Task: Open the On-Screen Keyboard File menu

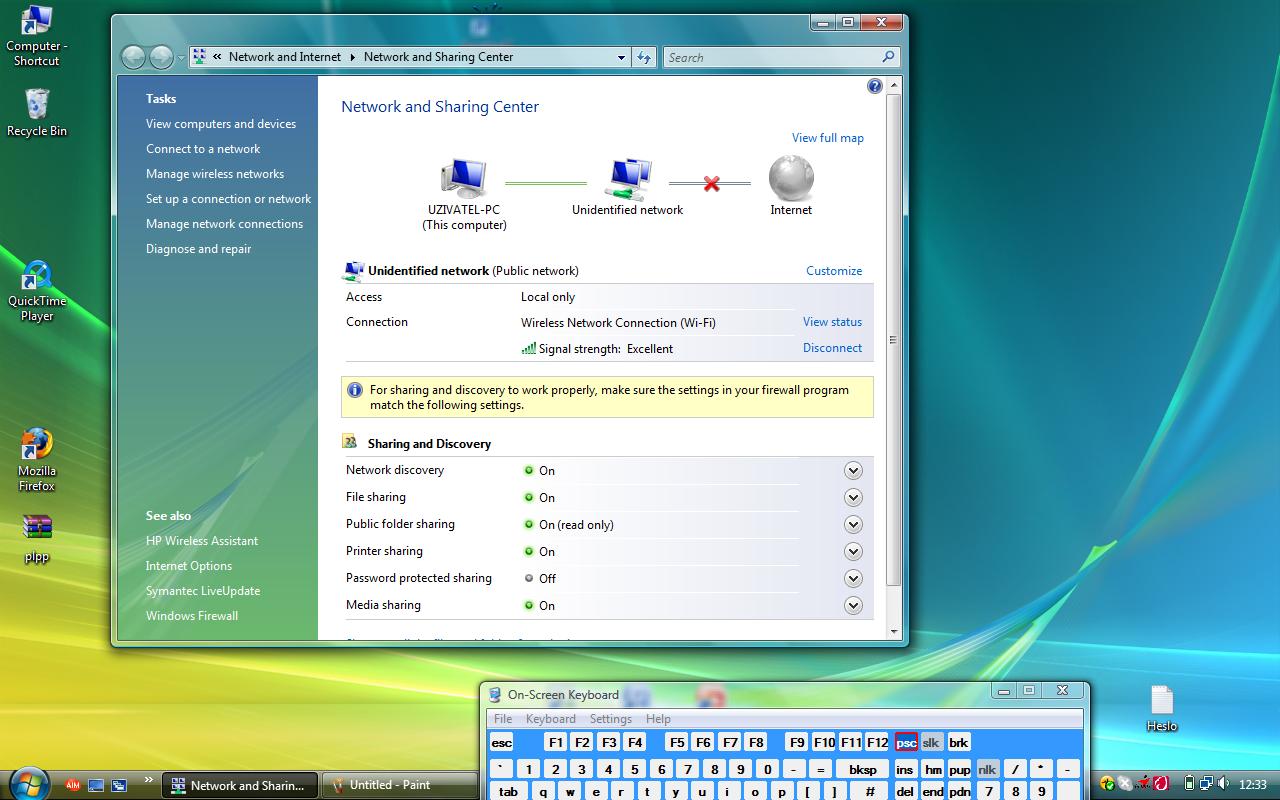Action: (503, 719)
